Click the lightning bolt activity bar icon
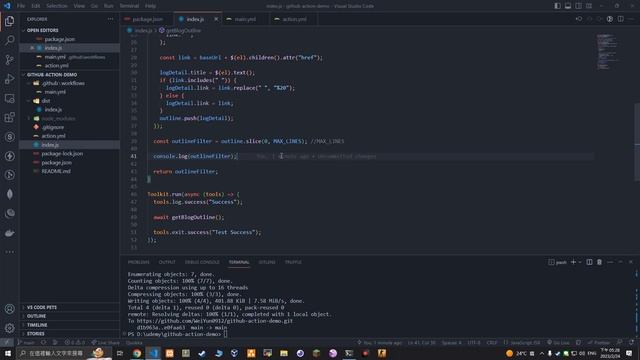 [9, 156]
